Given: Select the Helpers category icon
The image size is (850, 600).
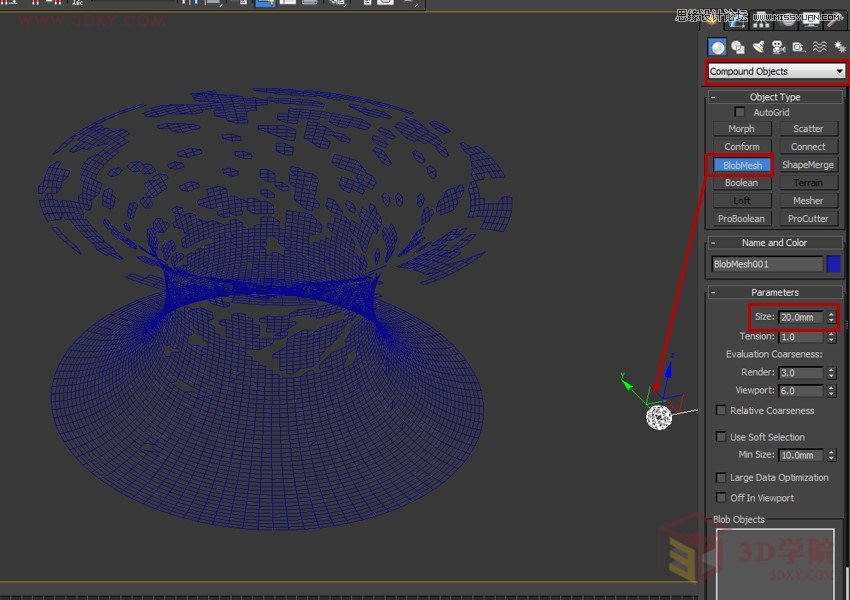Looking at the screenshot, I should pyautogui.click(x=797, y=46).
